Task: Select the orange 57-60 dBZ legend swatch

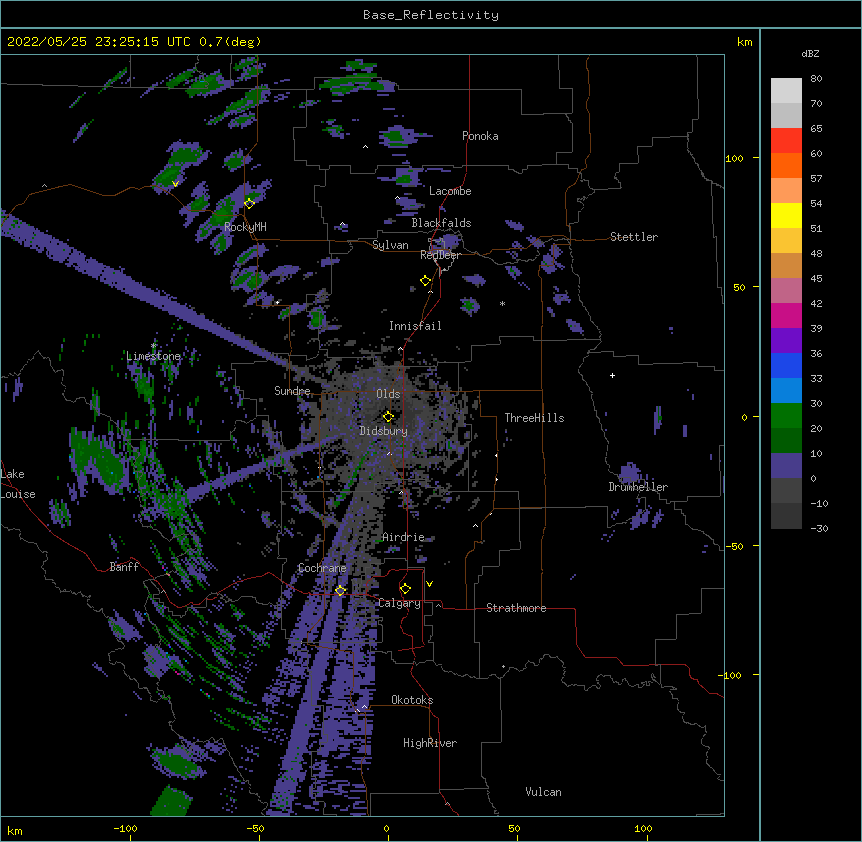Action: [786, 165]
